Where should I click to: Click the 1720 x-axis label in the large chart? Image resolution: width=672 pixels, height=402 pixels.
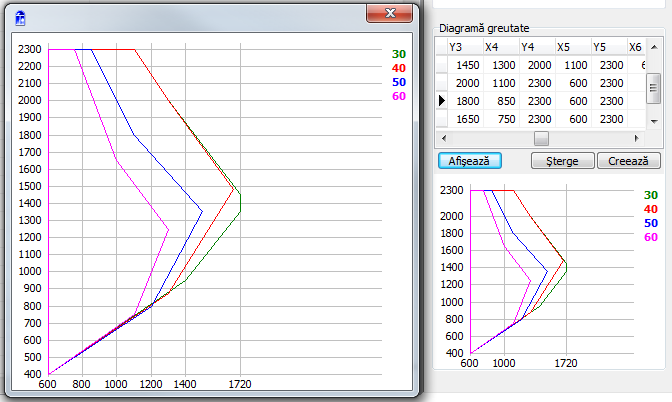[x=240, y=384]
